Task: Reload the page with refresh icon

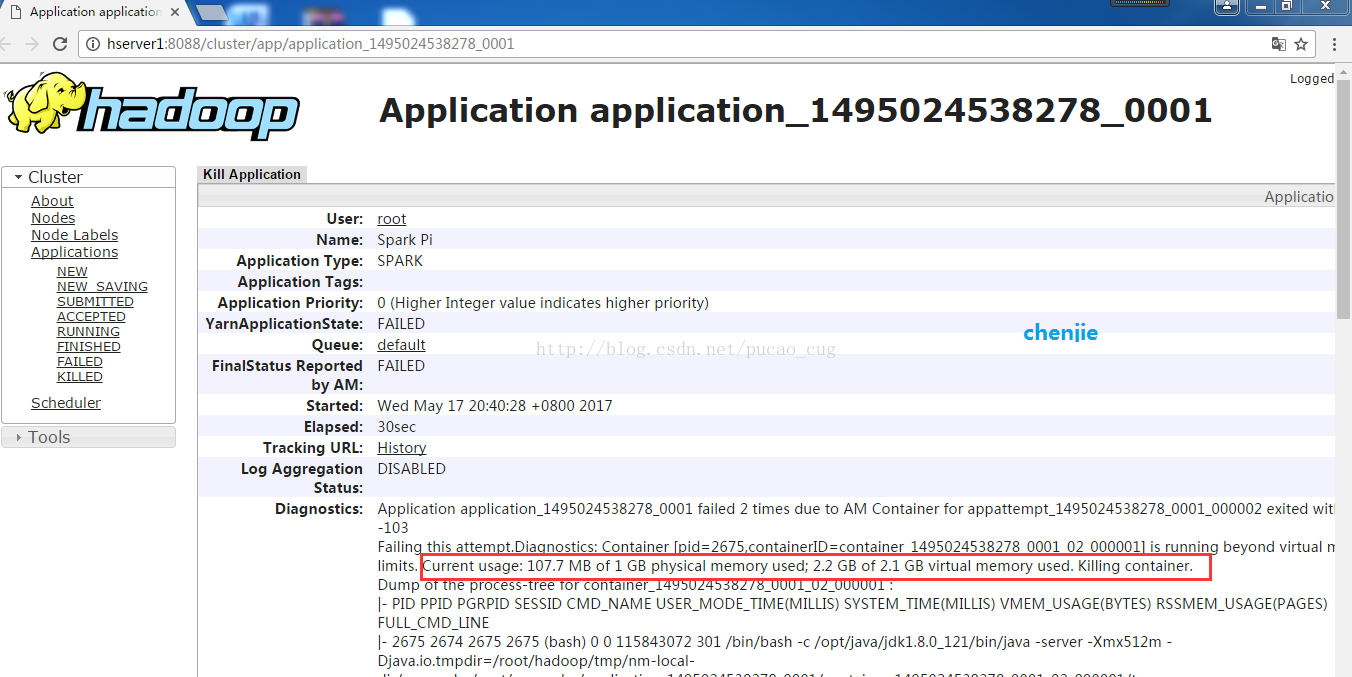Action: pos(60,44)
